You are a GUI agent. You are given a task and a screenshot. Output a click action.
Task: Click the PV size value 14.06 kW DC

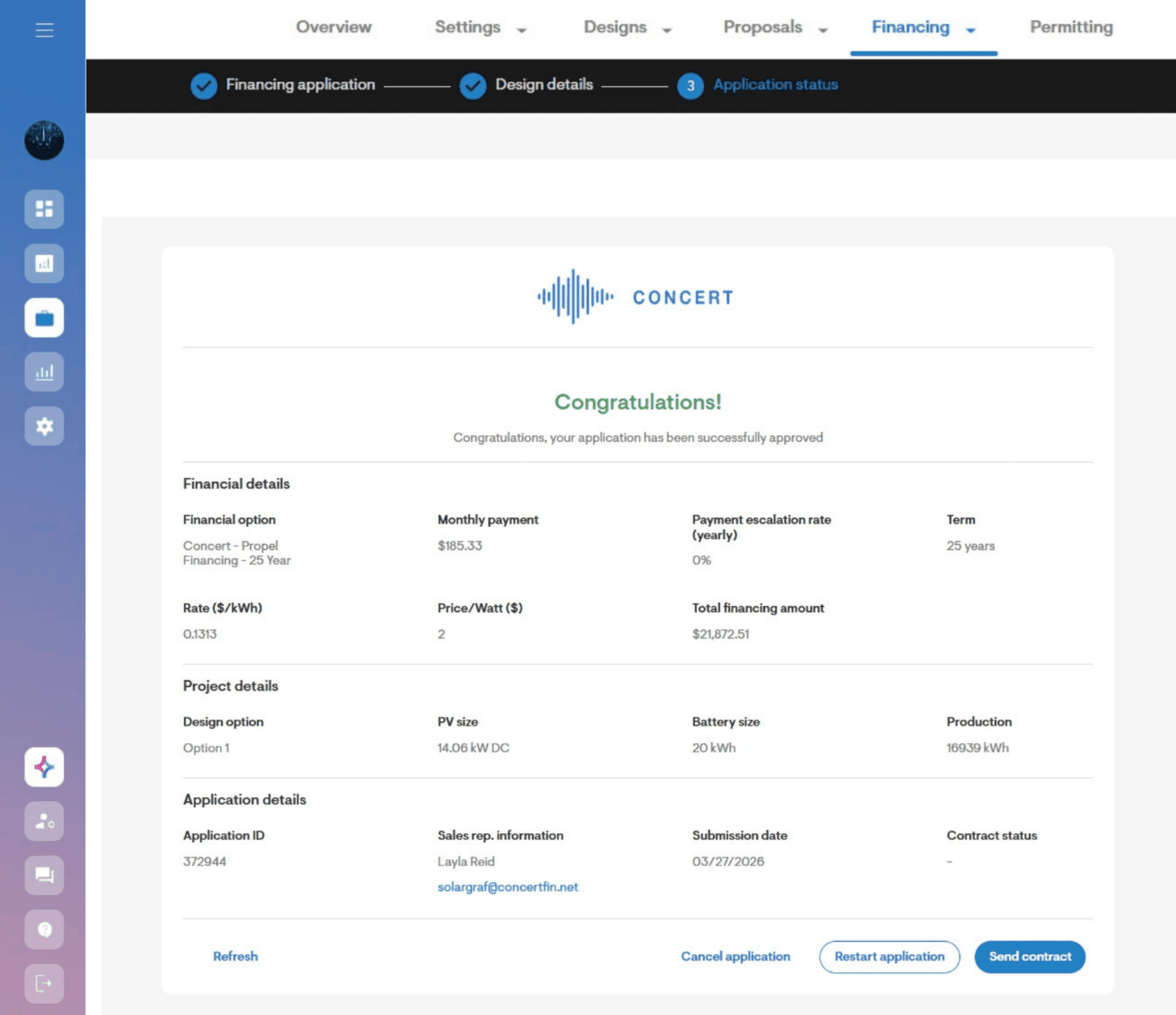click(x=473, y=748)
